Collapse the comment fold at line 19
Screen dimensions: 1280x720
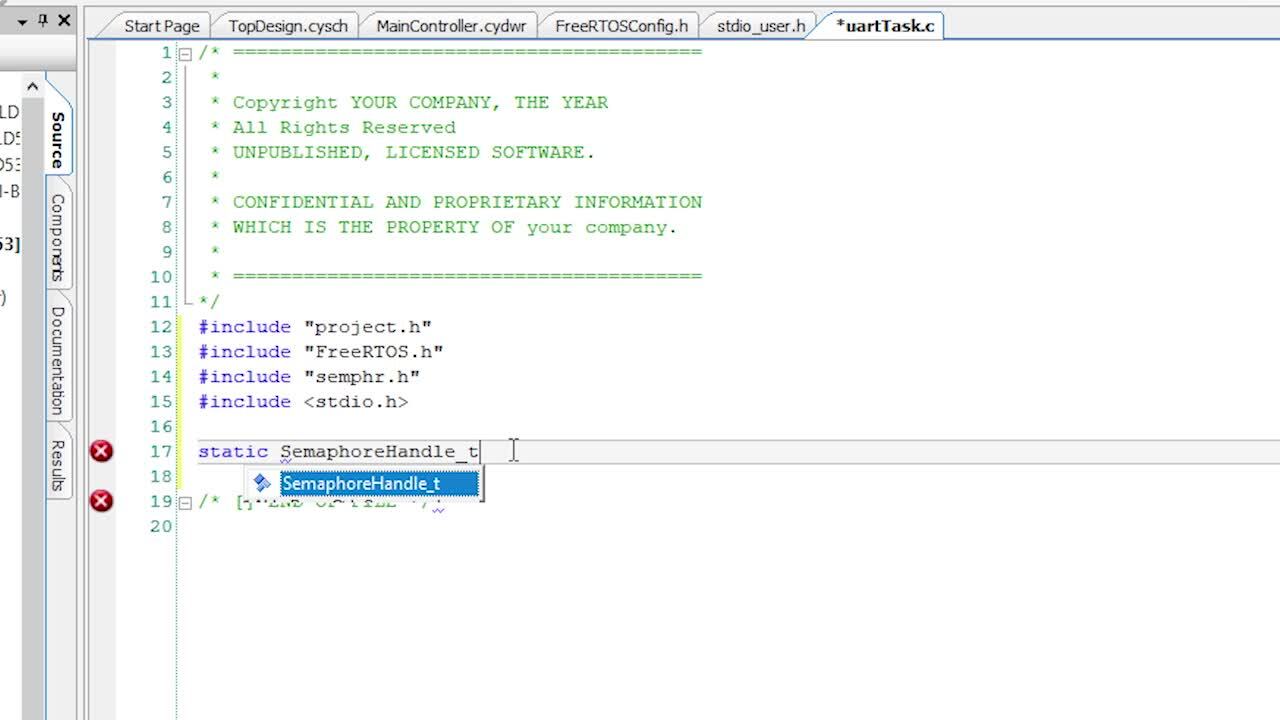click(185, 502)
